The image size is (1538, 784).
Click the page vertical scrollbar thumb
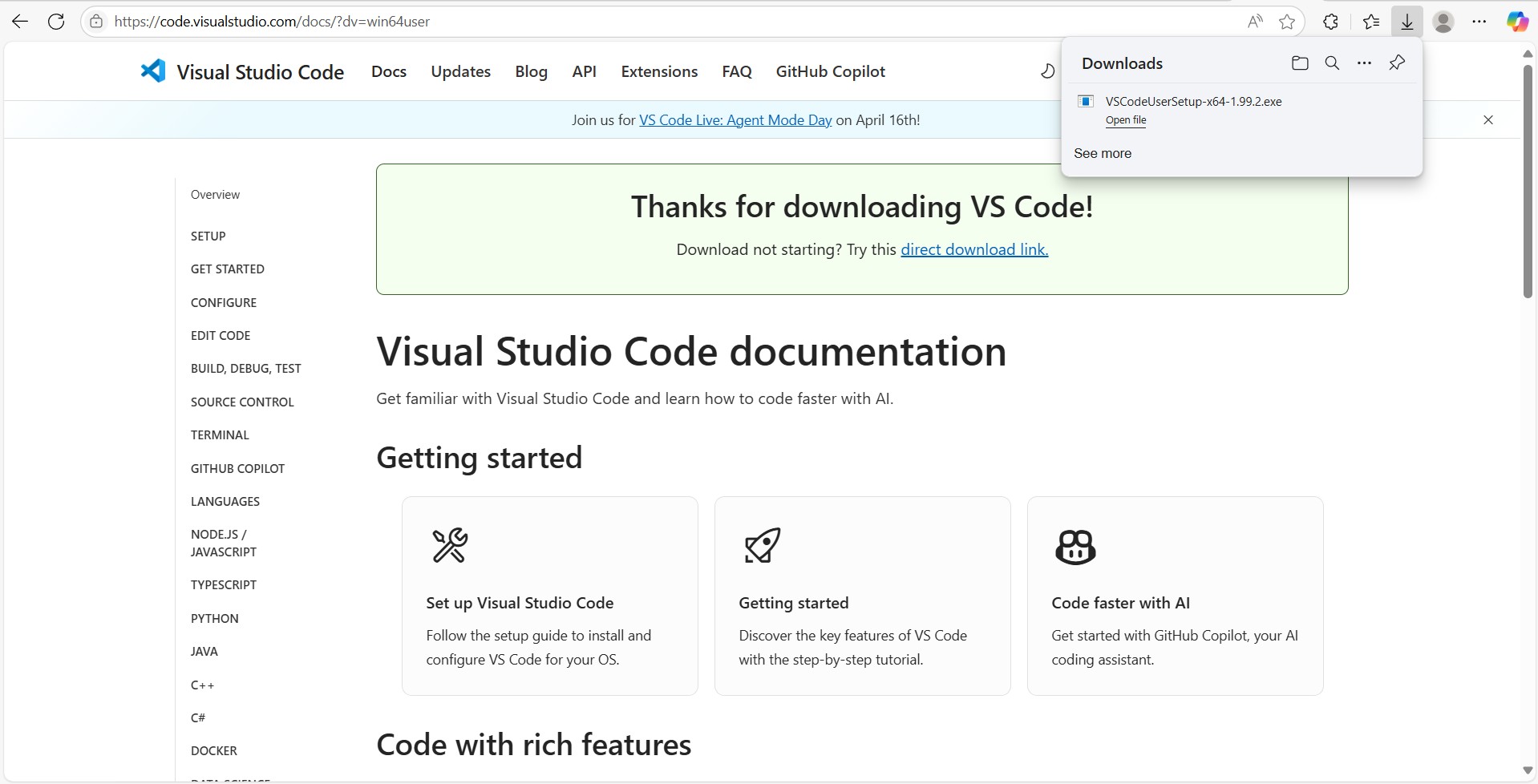click(x=1528, y=181)
